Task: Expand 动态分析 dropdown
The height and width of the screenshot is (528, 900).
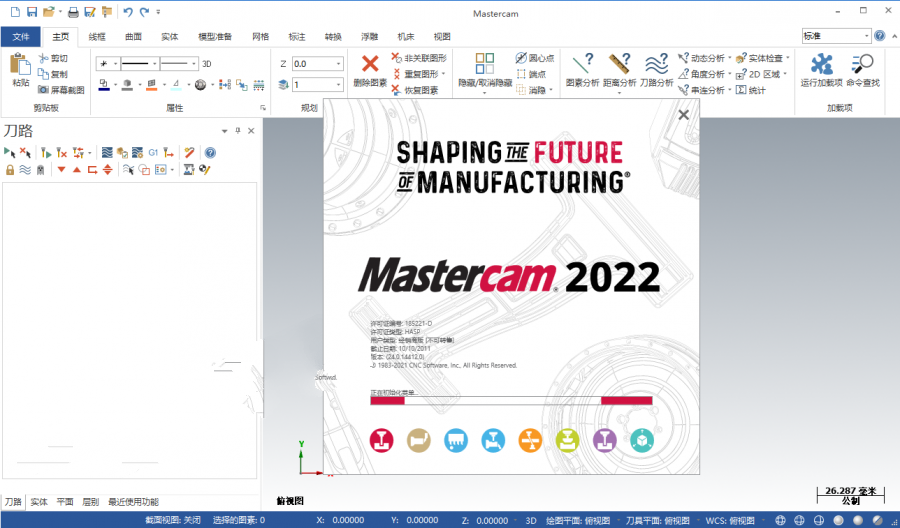Action: (x=730, y=58)
